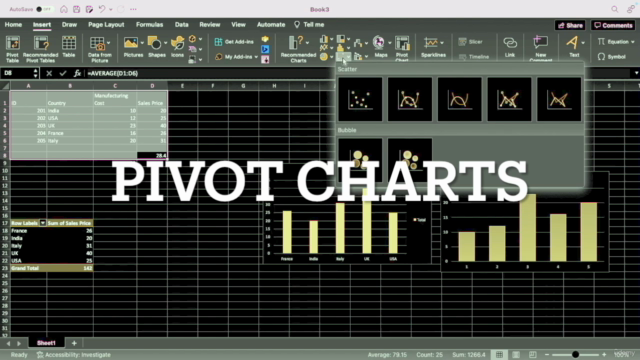Switch to Page Layout view in status bar
The image size is (640, 360).
(516, 355)
